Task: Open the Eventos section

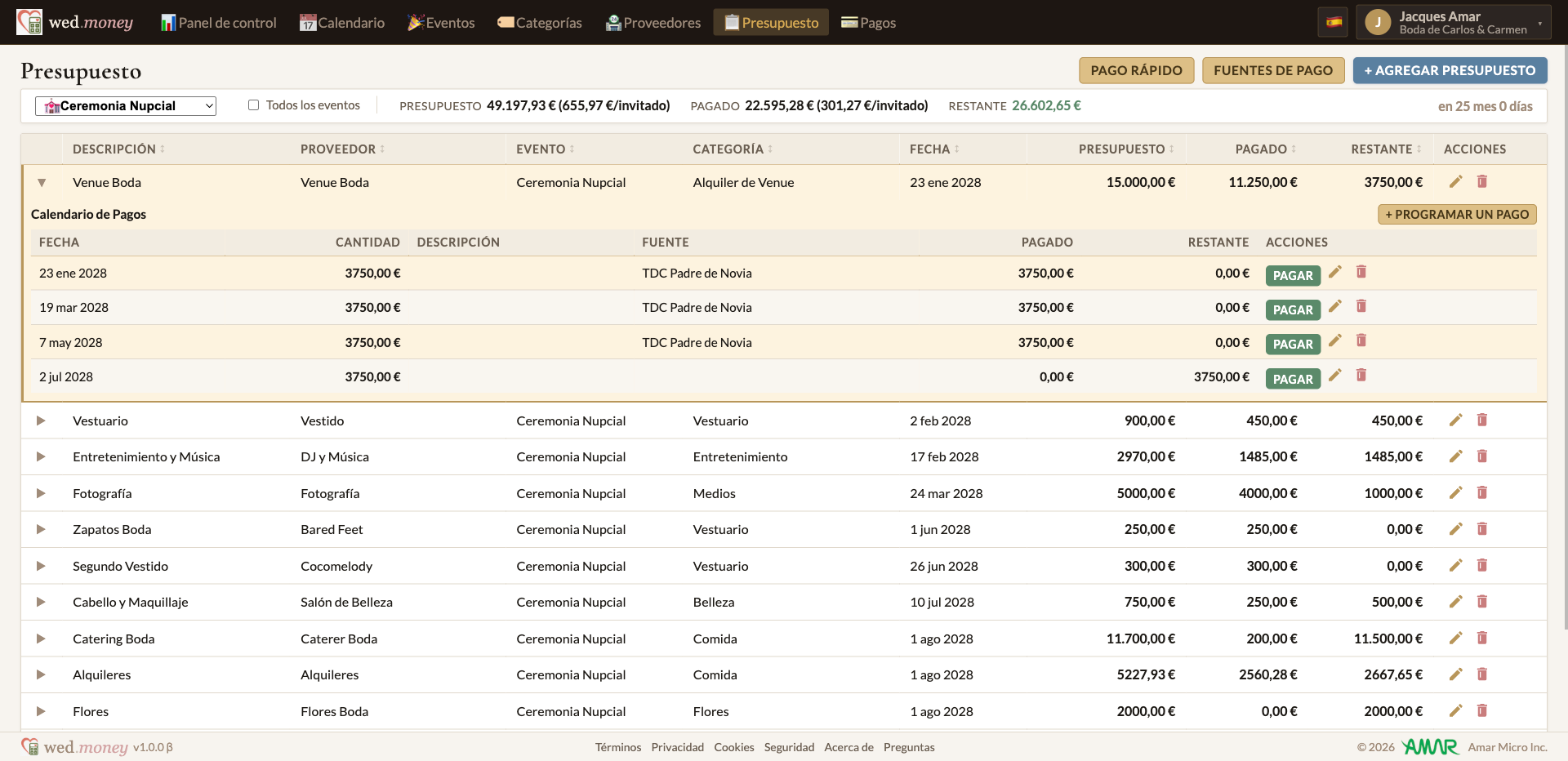Action: 441,22
